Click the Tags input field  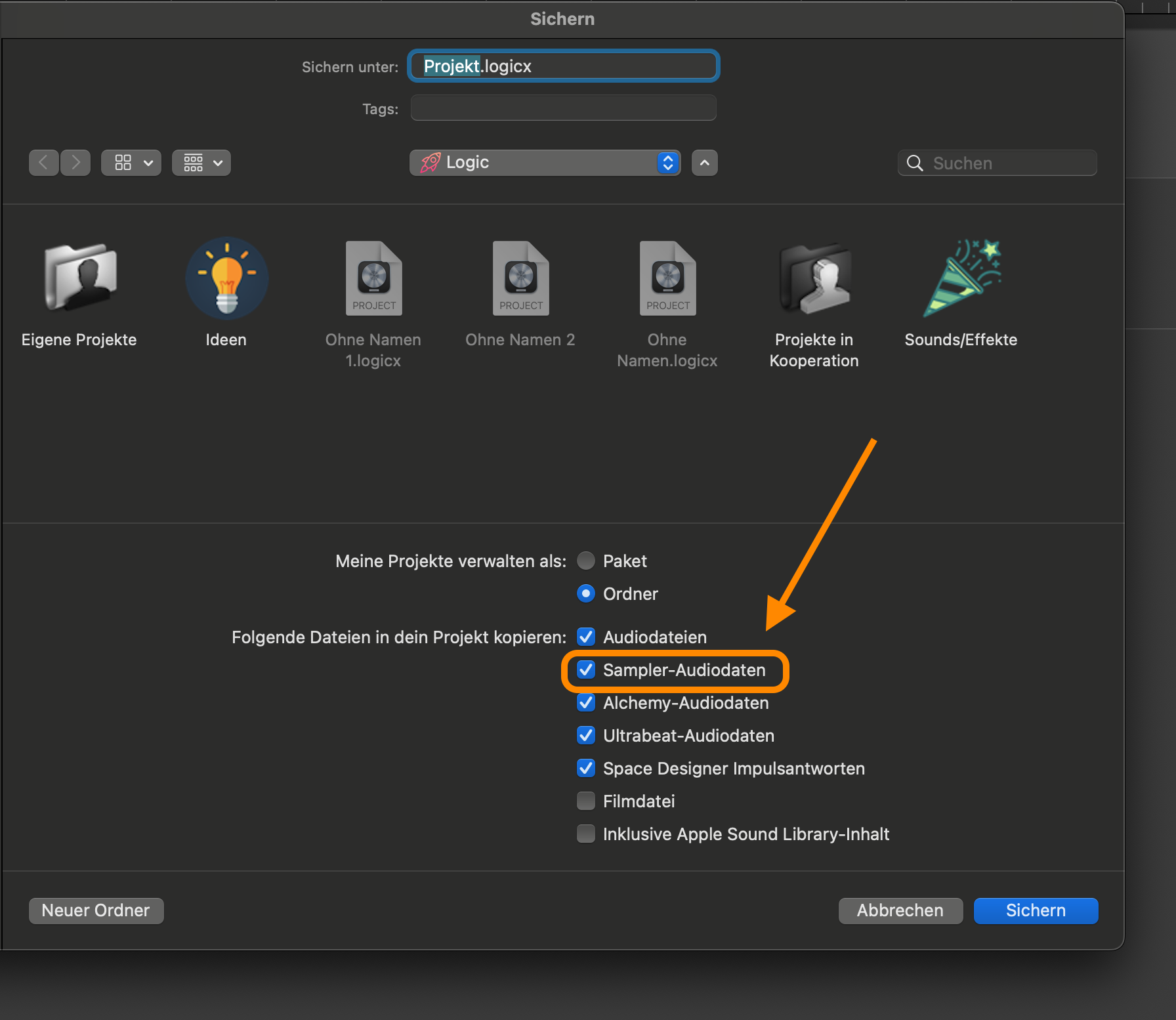tap(563, 108)
